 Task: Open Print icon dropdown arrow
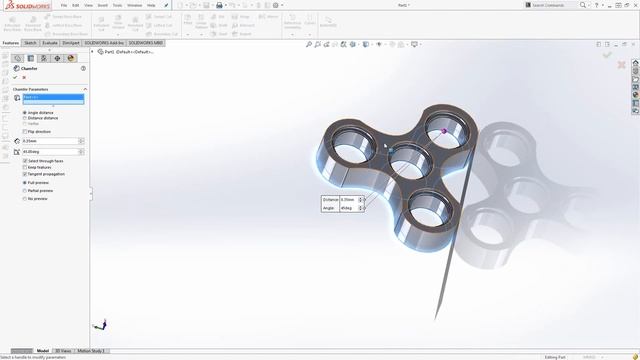pyautogui.click(x=225, y=5)
